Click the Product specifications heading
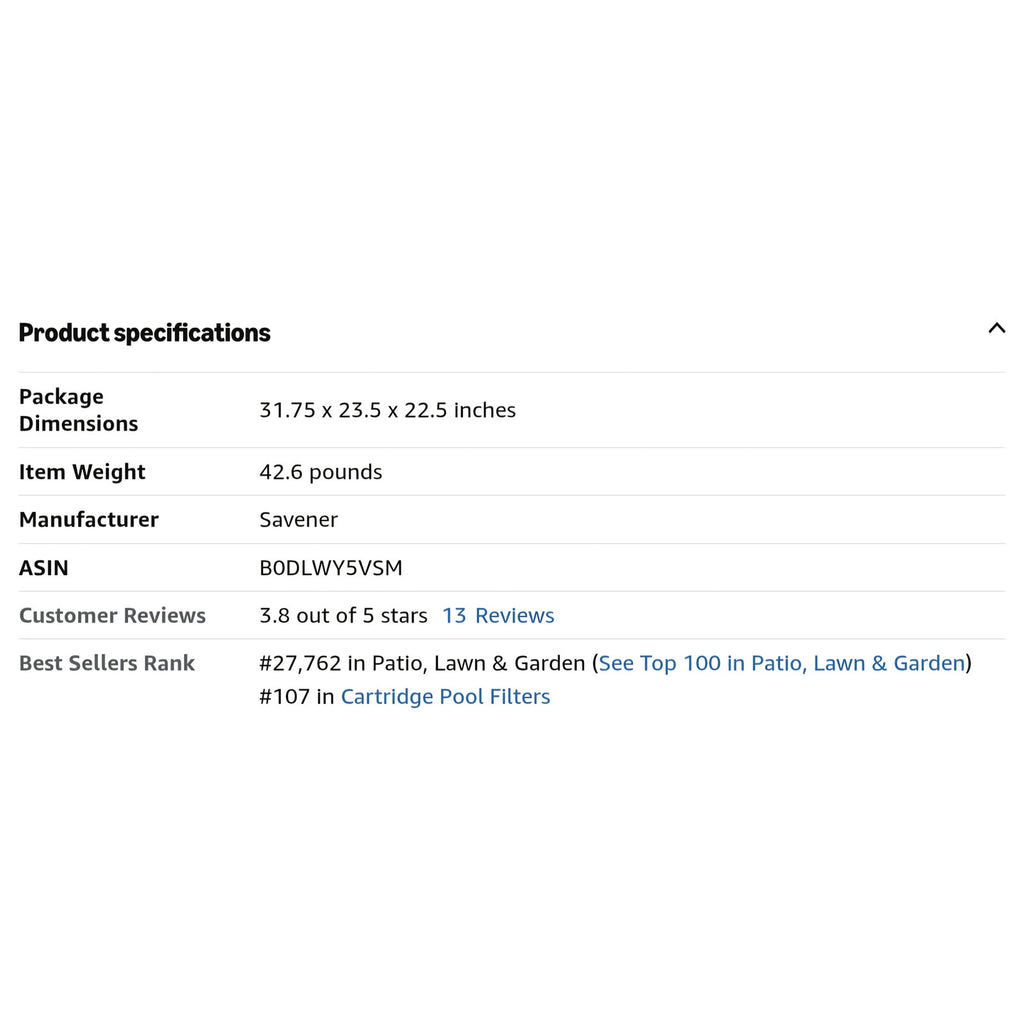Viewport: 1024px width, 1024px height. [144, 333]
